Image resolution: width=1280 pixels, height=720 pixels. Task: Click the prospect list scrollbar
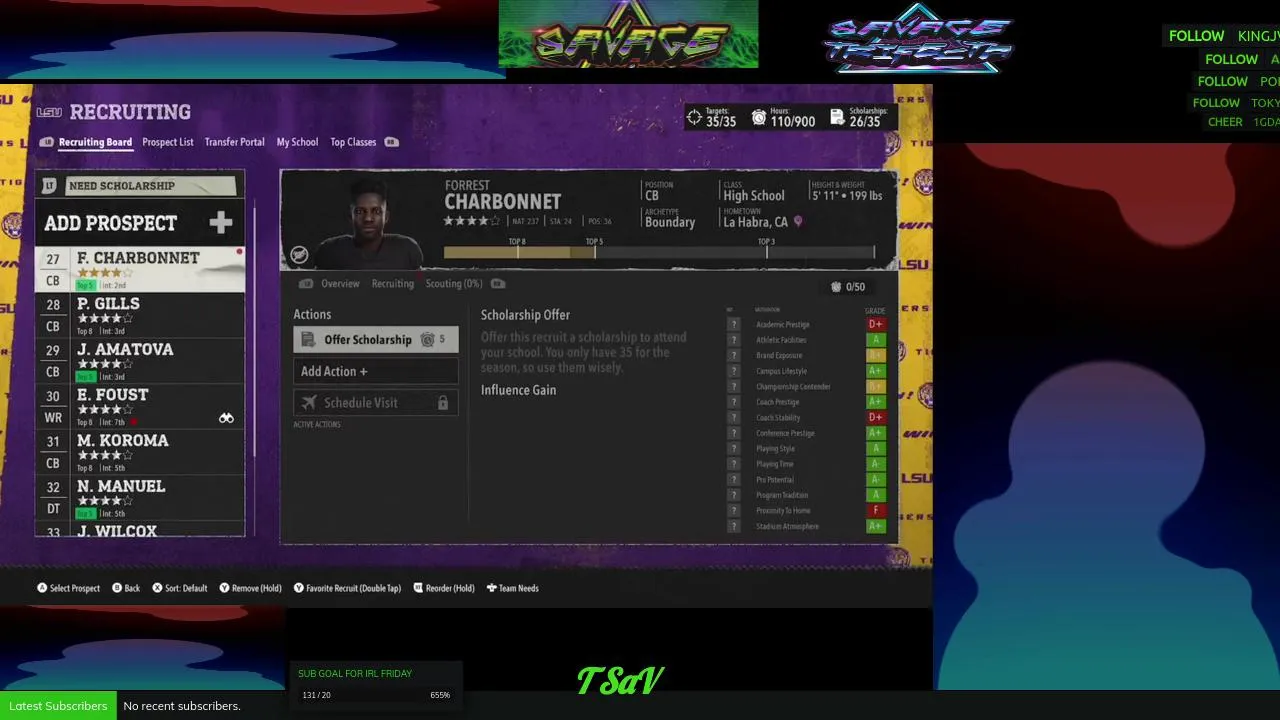pyautogui.click(x=255, y=330)
